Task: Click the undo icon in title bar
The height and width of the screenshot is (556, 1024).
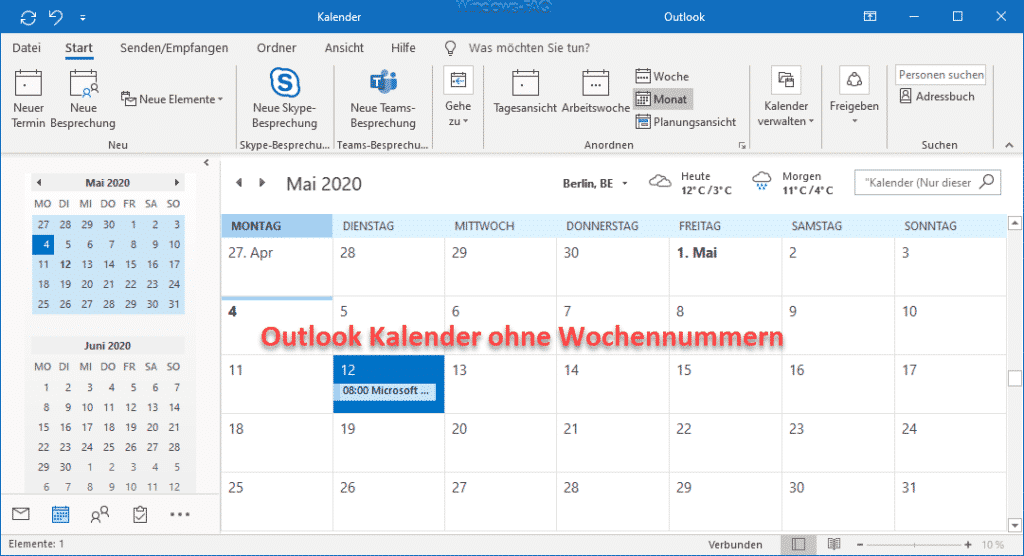Action: (x=56, y=17)
